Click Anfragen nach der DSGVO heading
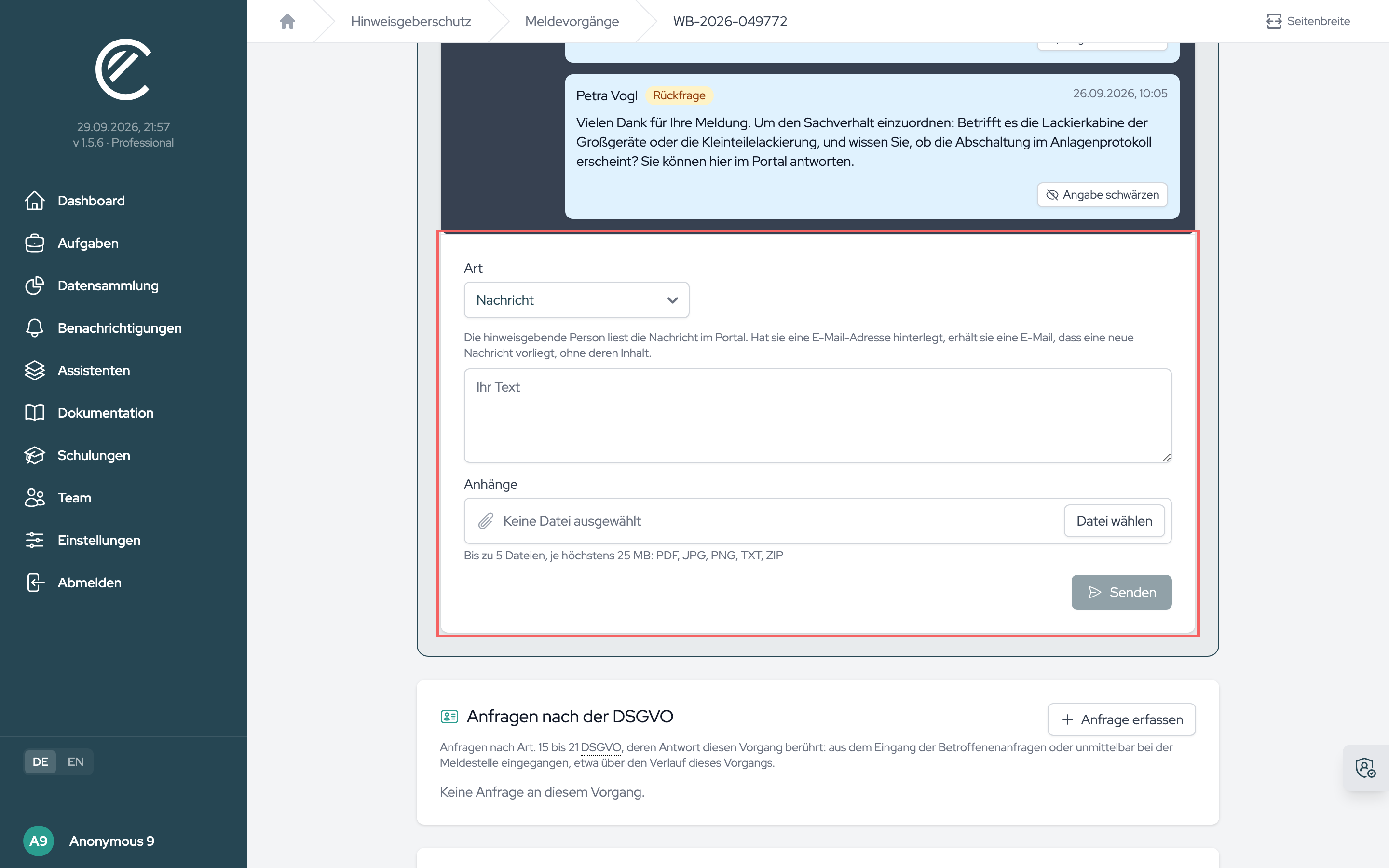The image size is (1389, 868). 570,717
